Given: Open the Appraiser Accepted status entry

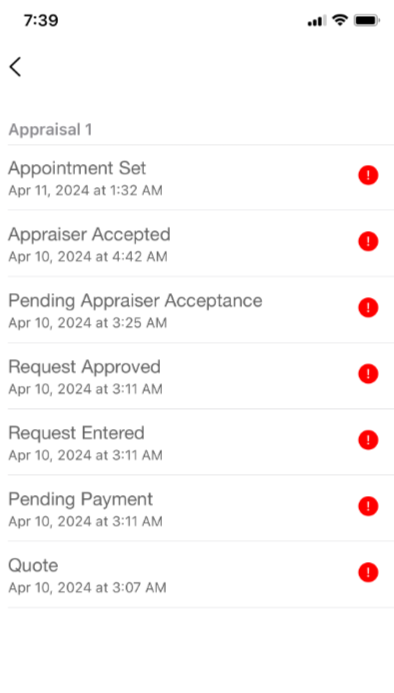Looking at the screenshot, I should 201,244.
